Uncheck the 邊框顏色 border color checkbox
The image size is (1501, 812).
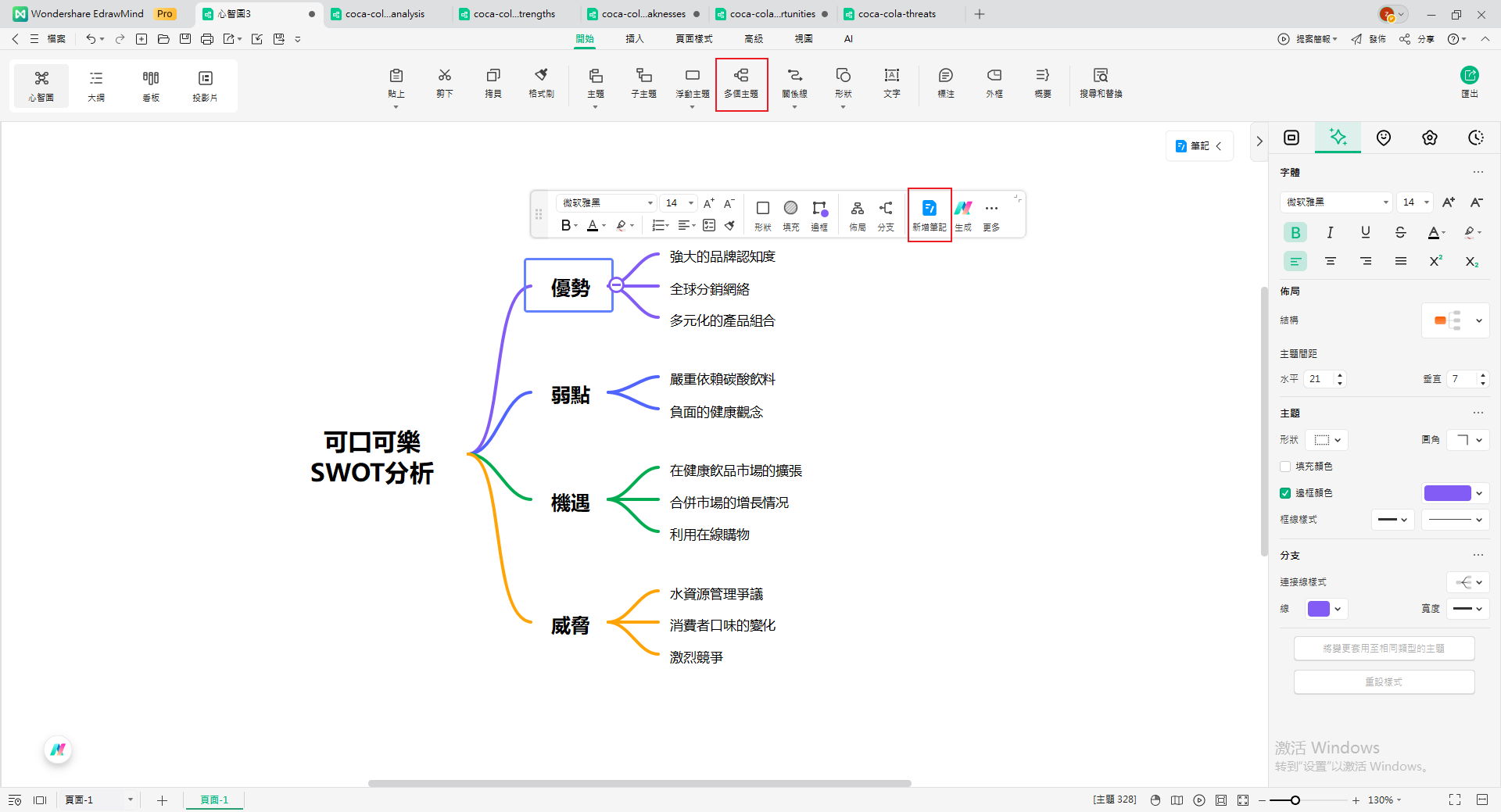pyautogui.click(x=1284, y=492)
